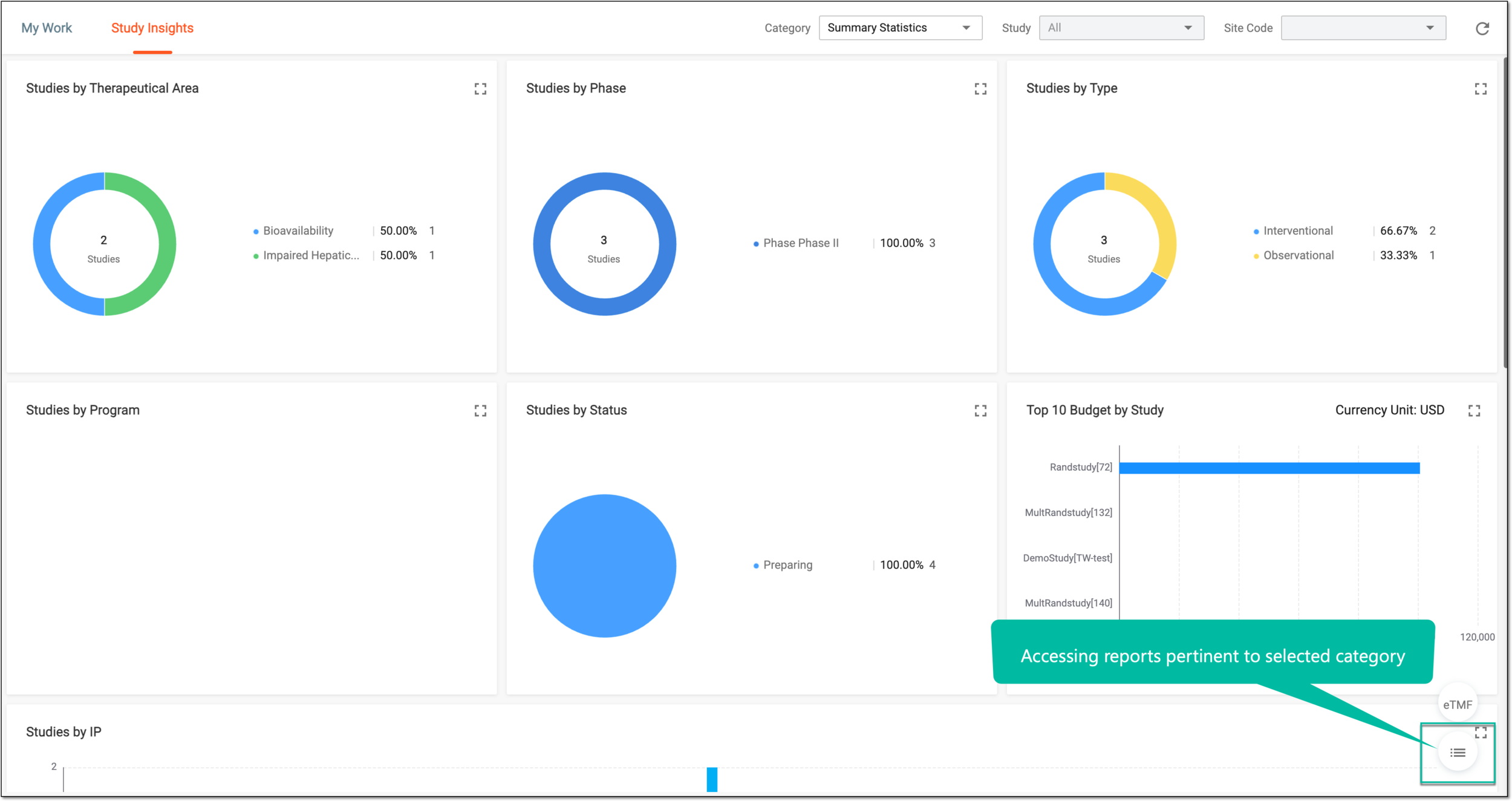The image size is (1512, 801).
Task: Click the 33.33% Observational percentage
Action: tap(1398, 255)
